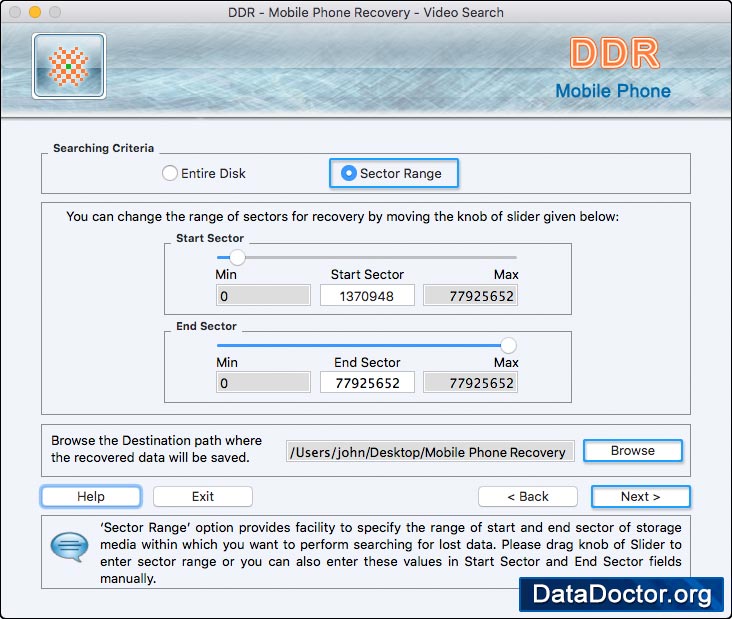Minimize the window with yellow button
732x619 pixels.
(x=35, y=12)
